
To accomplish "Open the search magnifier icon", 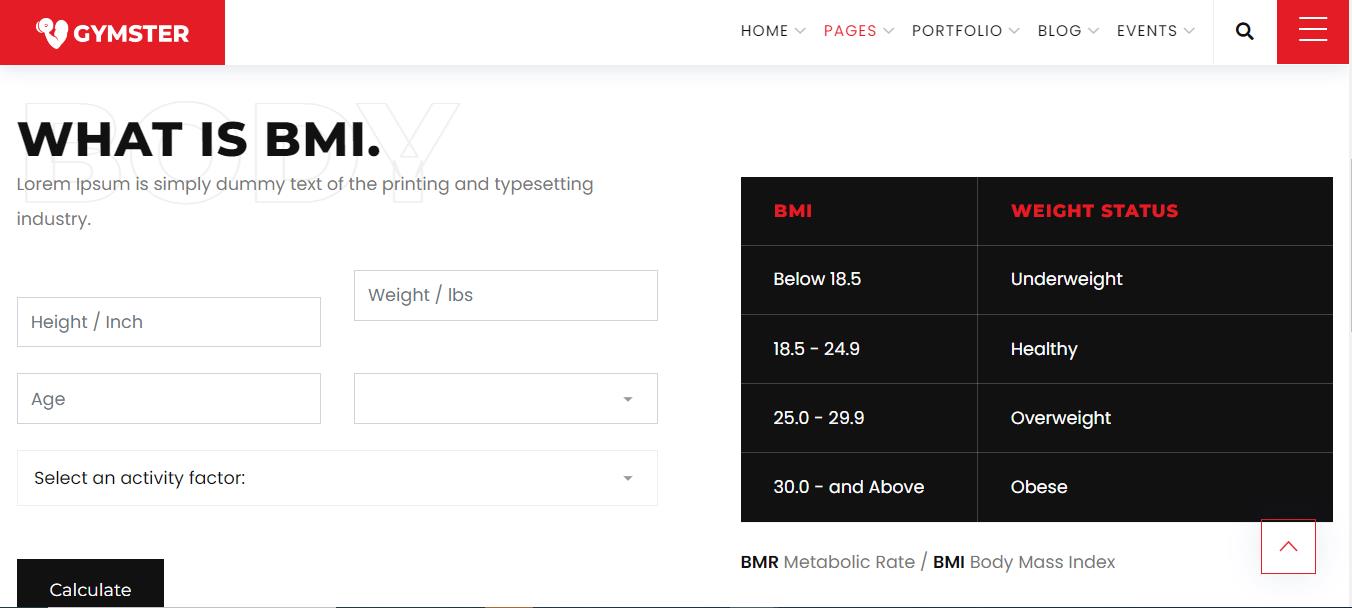I will tap(1245, 31).
